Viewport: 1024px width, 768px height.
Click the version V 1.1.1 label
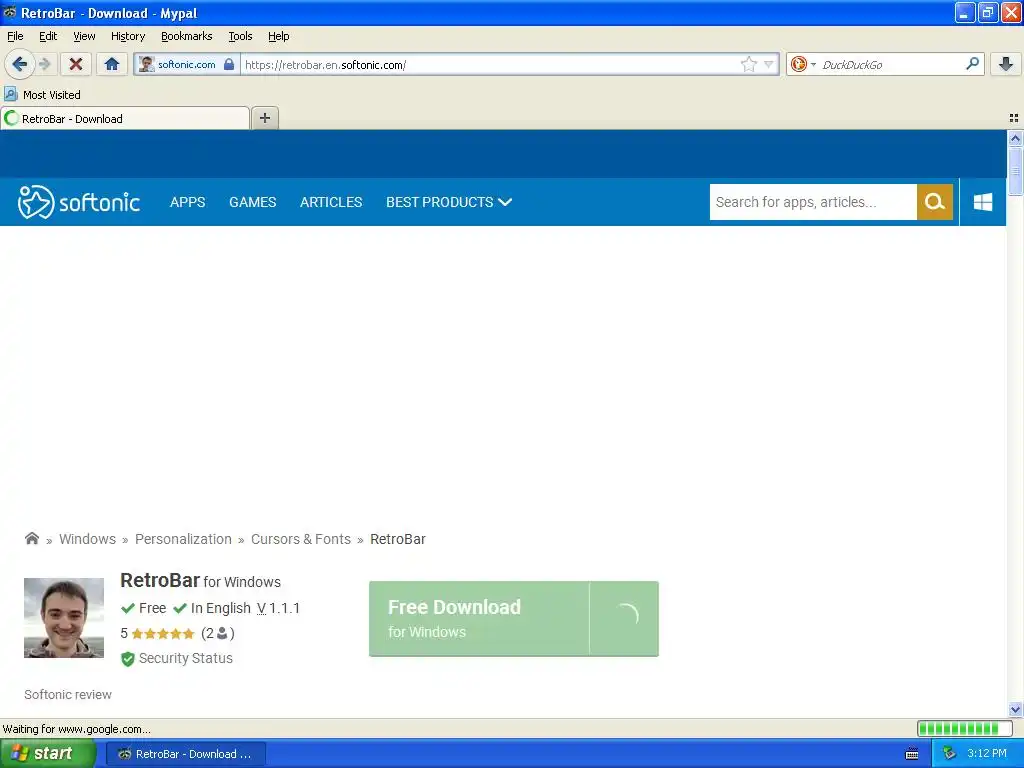pos(278,608)
